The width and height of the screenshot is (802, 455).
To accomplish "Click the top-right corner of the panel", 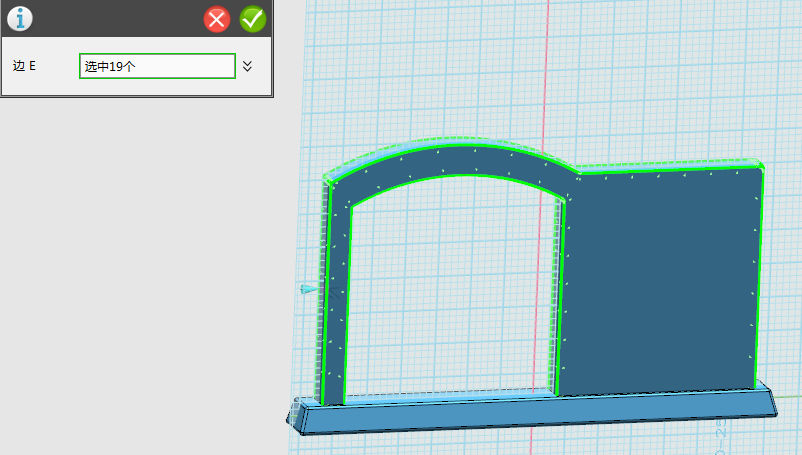I will [x=761, y=166].
